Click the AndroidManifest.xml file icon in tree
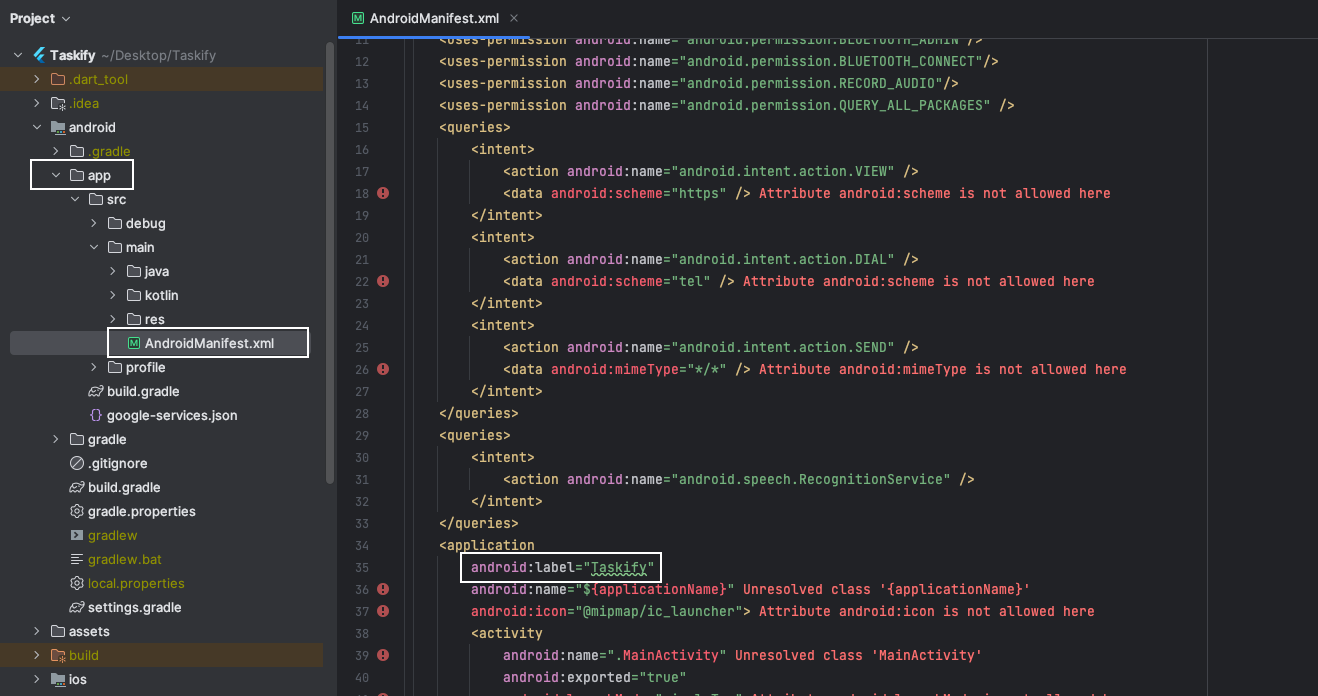This screenshot has height=696, width=1318. (x=134, y=343)
